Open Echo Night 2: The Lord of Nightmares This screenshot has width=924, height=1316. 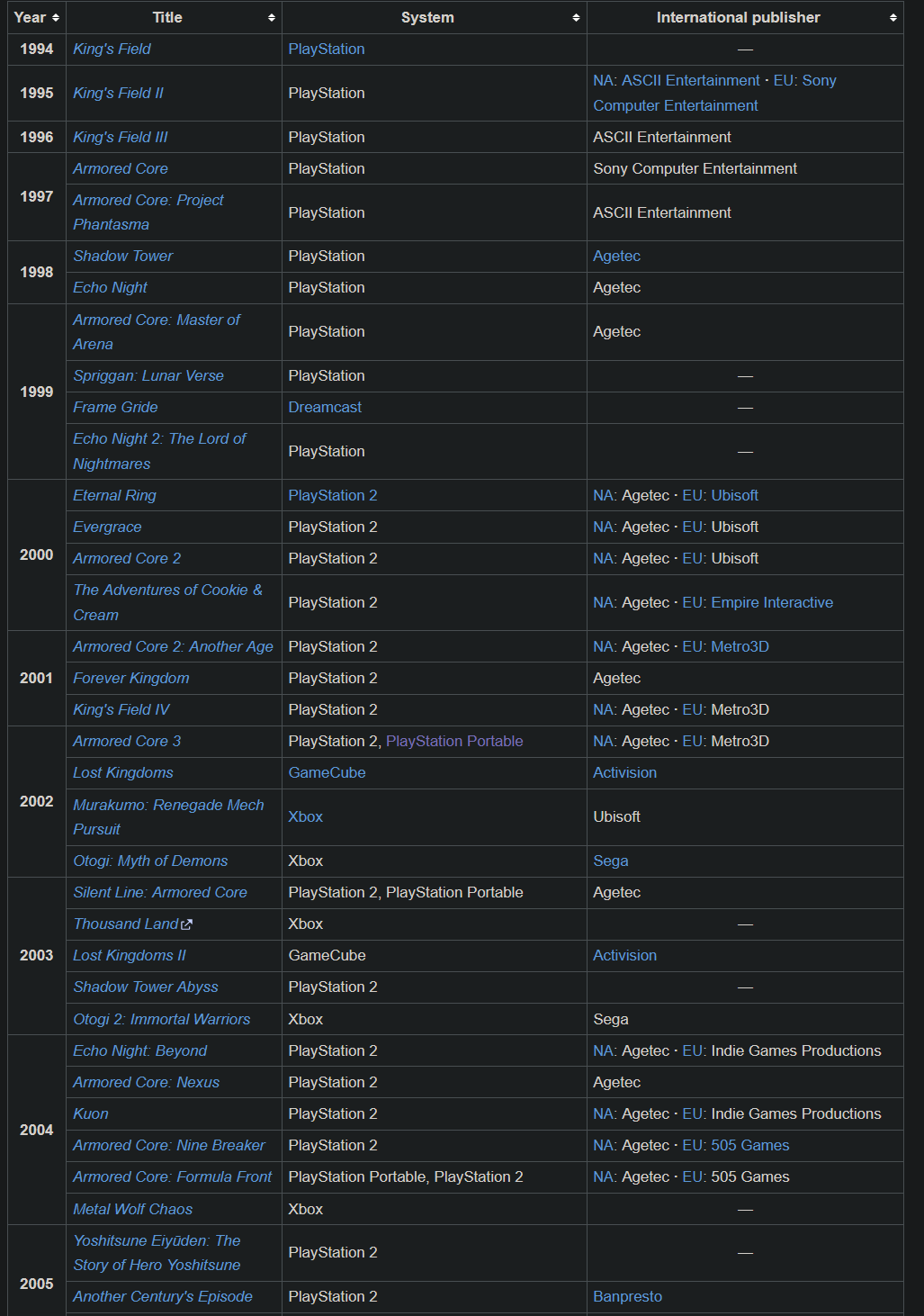(159, 451)
